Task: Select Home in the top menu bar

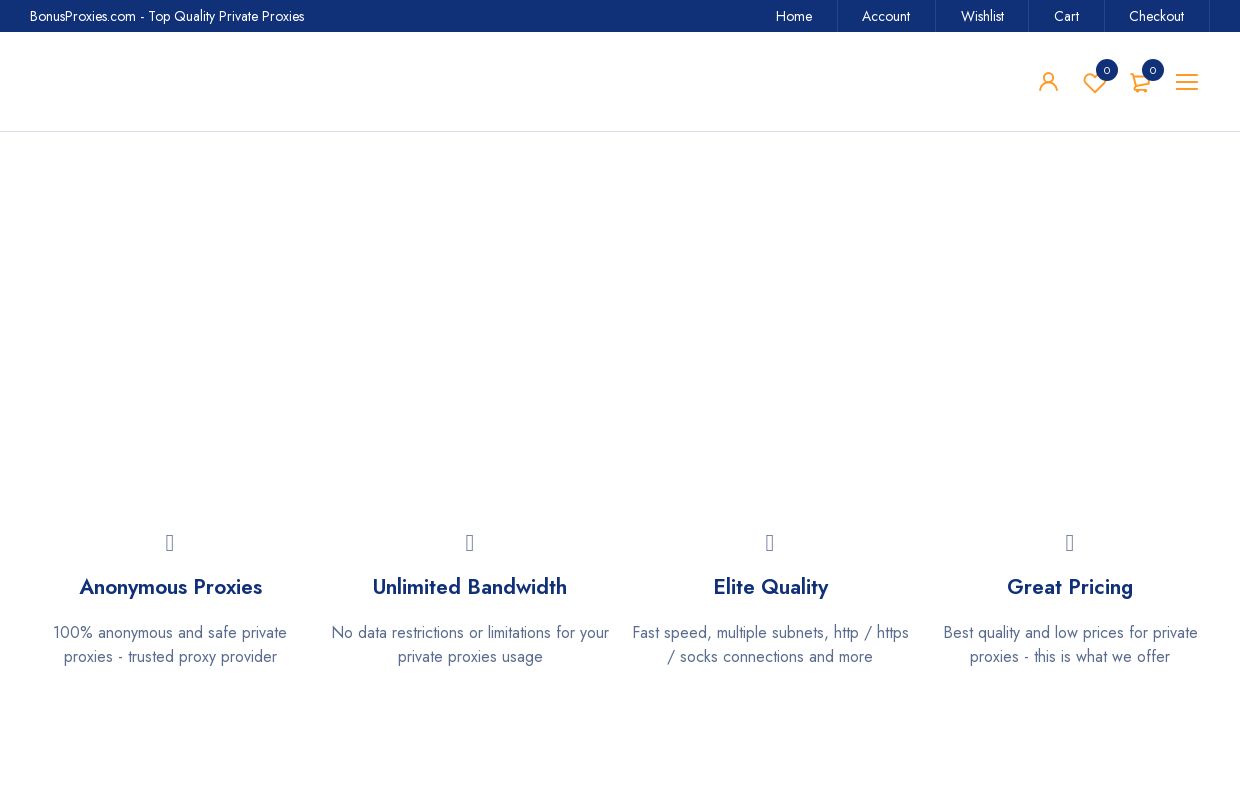Action: tap(794, 16)
